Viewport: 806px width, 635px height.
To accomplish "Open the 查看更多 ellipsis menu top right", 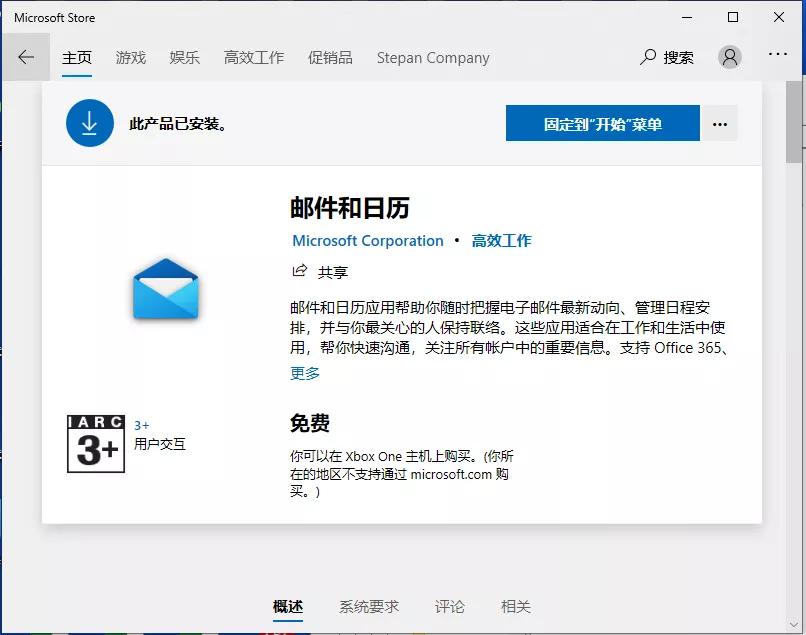I will tap(777, 57).
